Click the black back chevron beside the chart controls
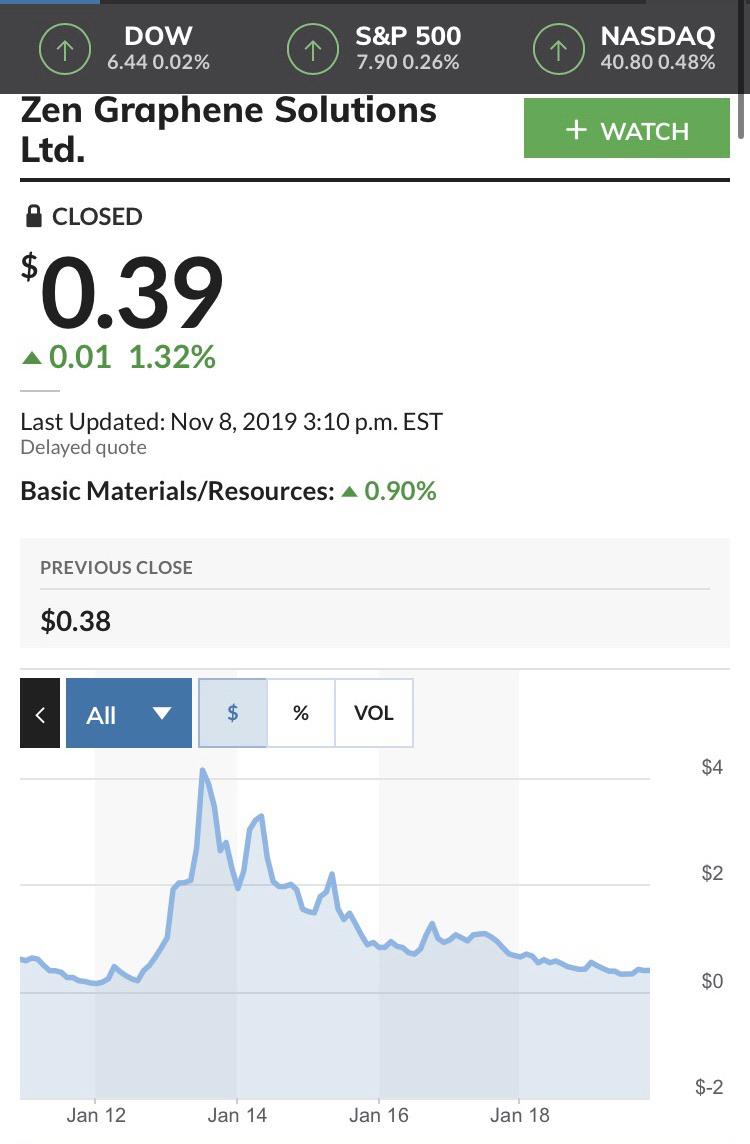Viewport: 750px width, 1144px height. click(x=40, y=713)
